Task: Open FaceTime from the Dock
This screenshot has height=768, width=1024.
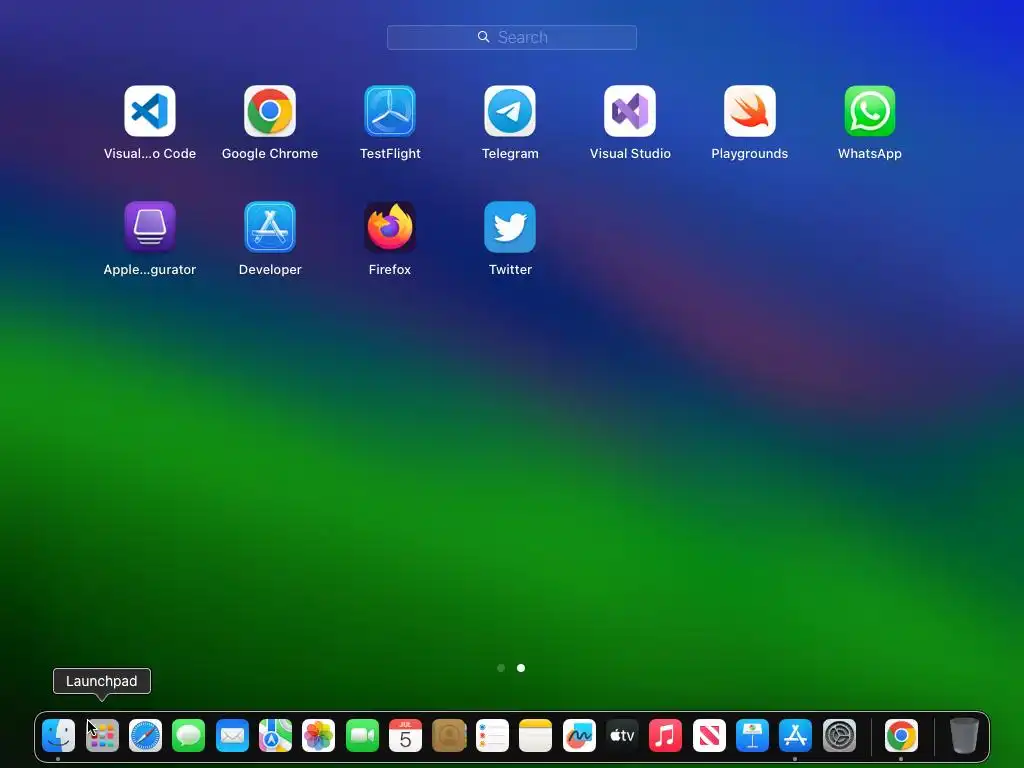Action: point(362,736)
